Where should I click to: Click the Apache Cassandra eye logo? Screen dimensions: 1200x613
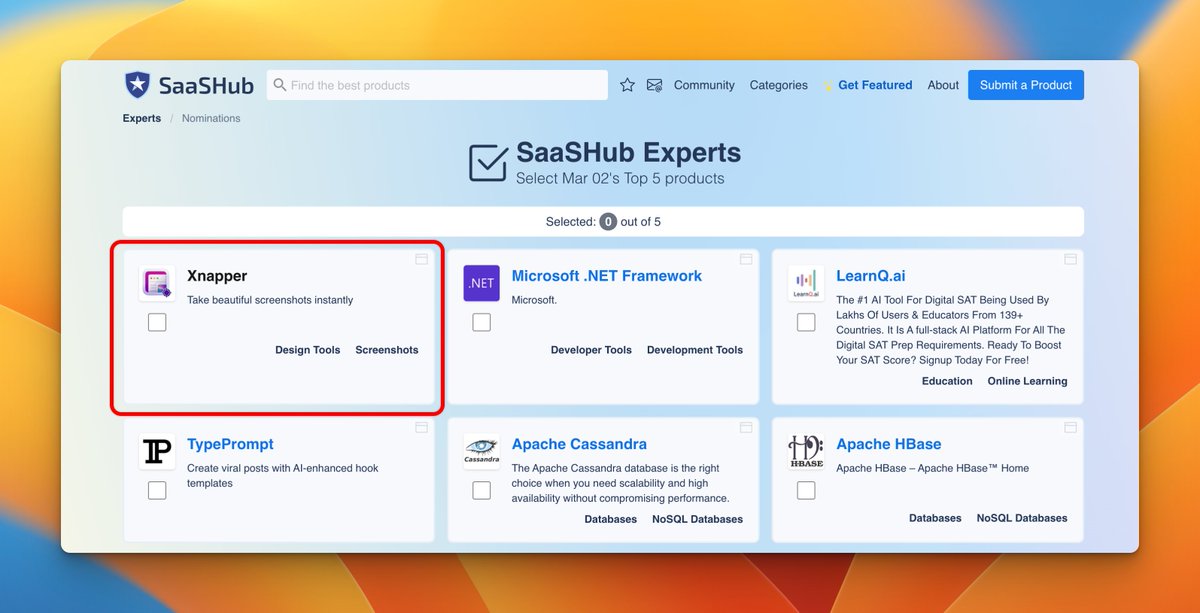(x=482, y=452)
